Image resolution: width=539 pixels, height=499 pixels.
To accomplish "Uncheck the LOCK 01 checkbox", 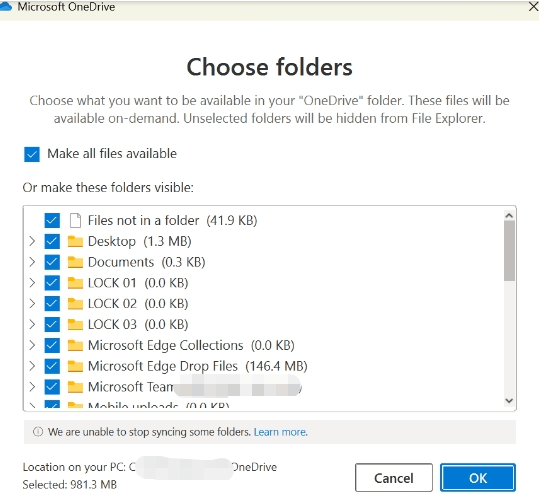I will coord(52,283).
